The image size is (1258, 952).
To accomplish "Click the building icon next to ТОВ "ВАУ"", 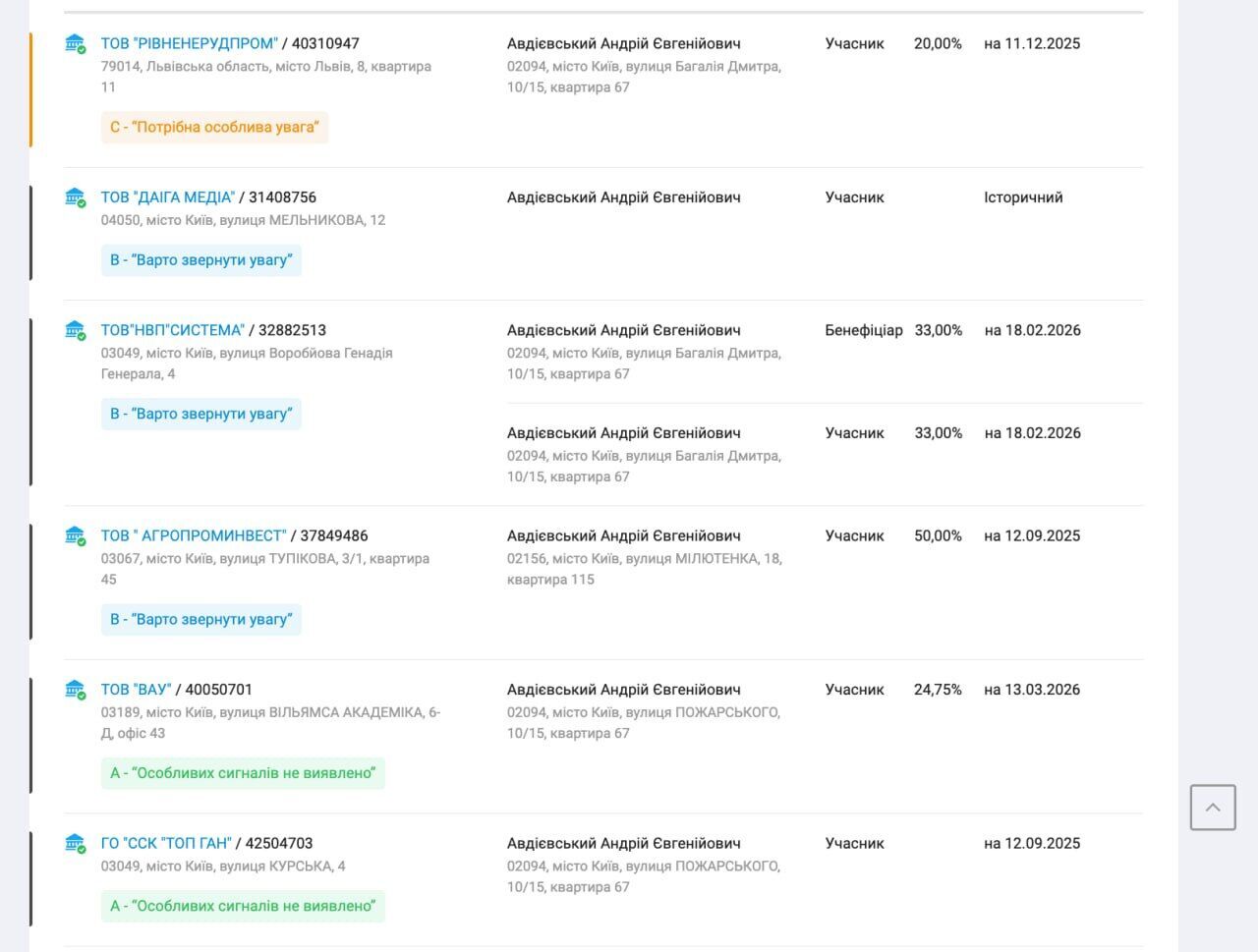I will 75,690.
